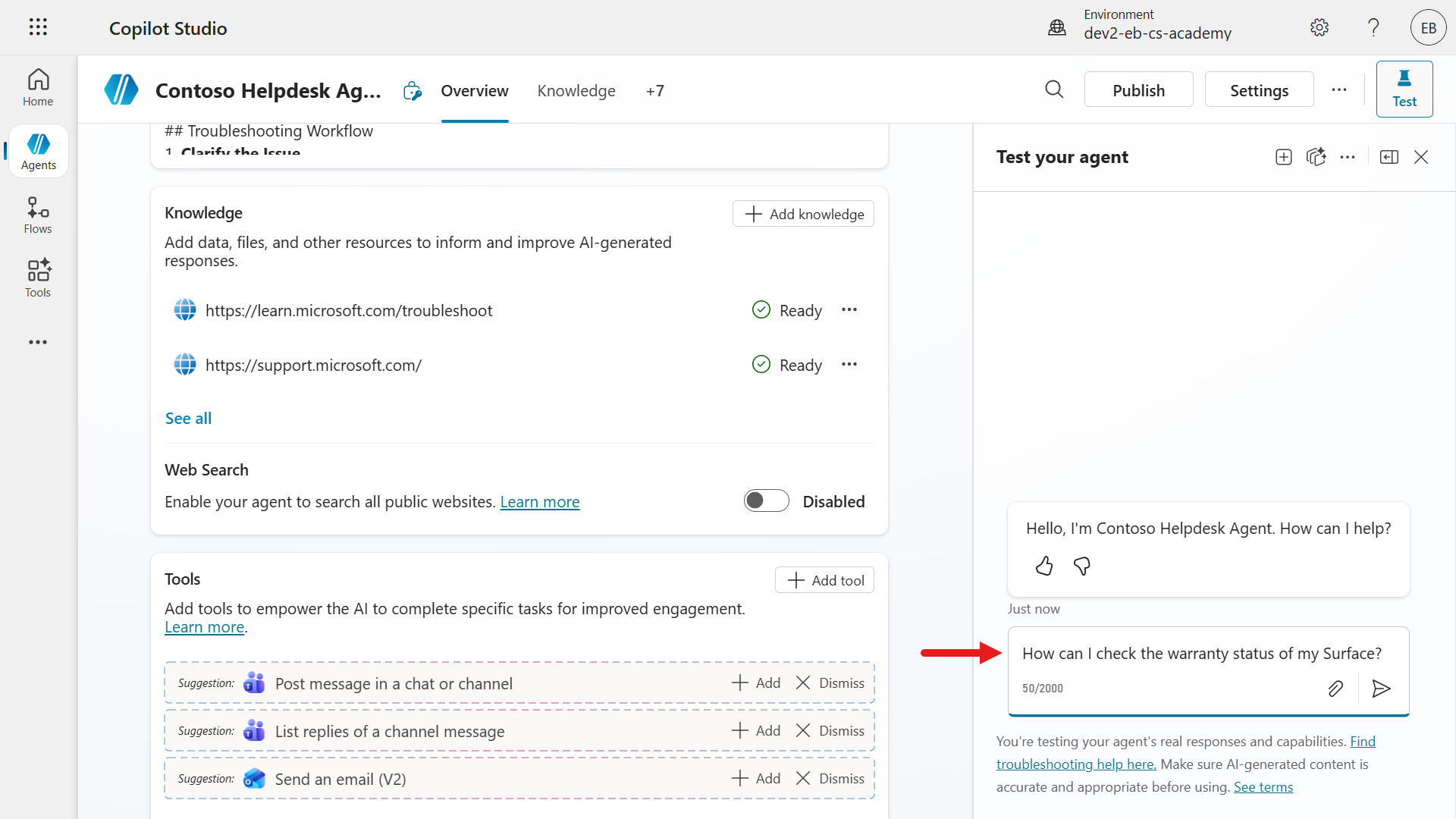Click the Add knowledge button

point(803,214)
